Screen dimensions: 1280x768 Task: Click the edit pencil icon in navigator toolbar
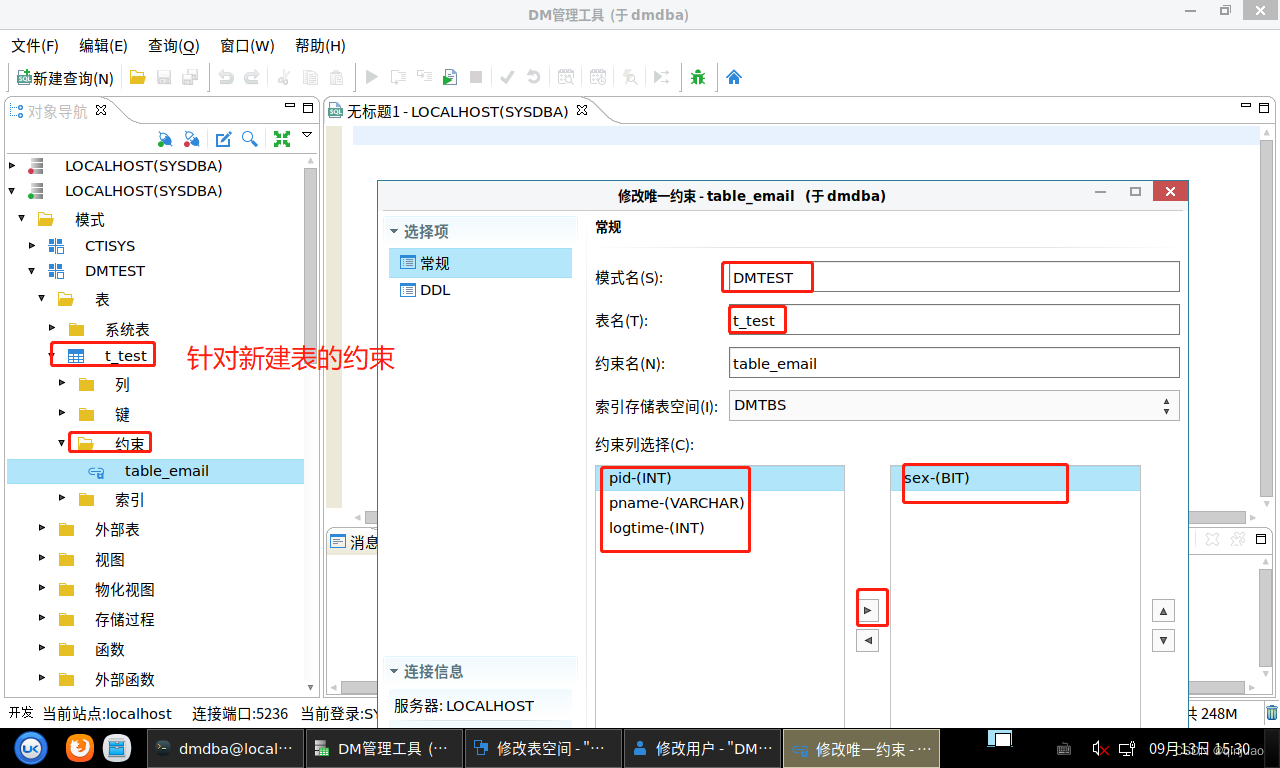(224, 139)
